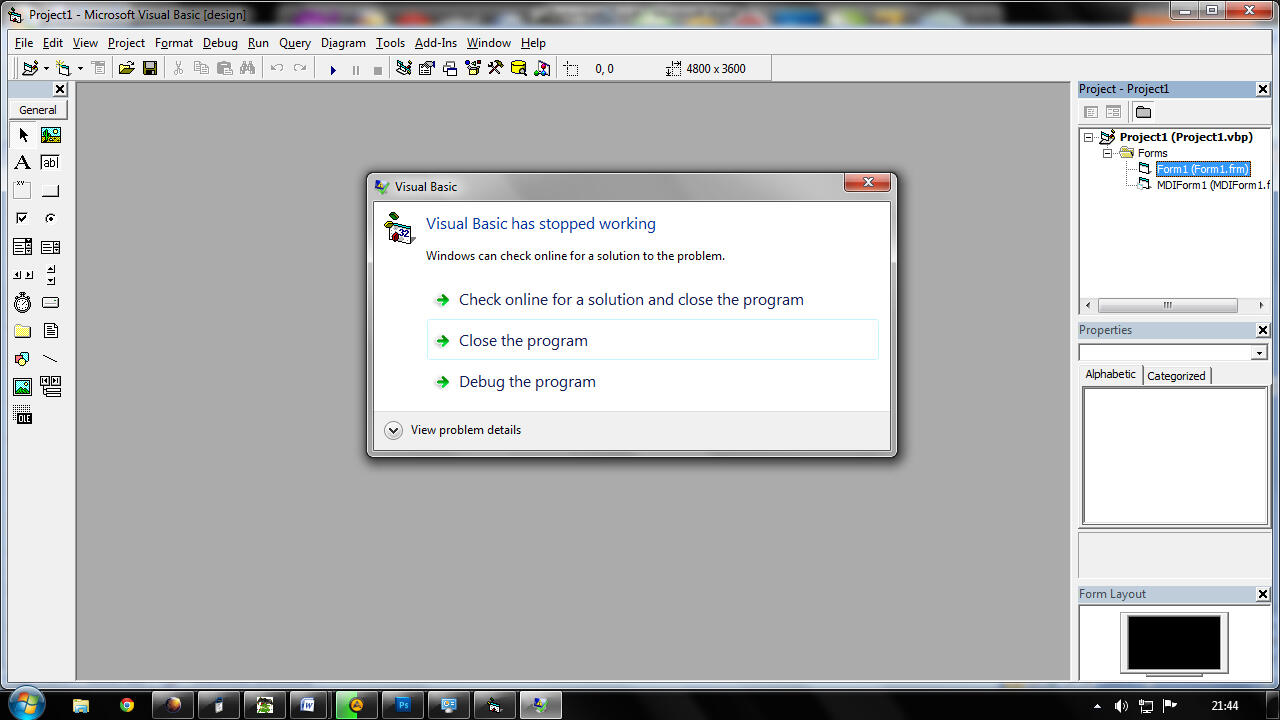Select the HScrollBar control in the toolbox
This screenshot has height=720, width=1280.
coord(23,275)
